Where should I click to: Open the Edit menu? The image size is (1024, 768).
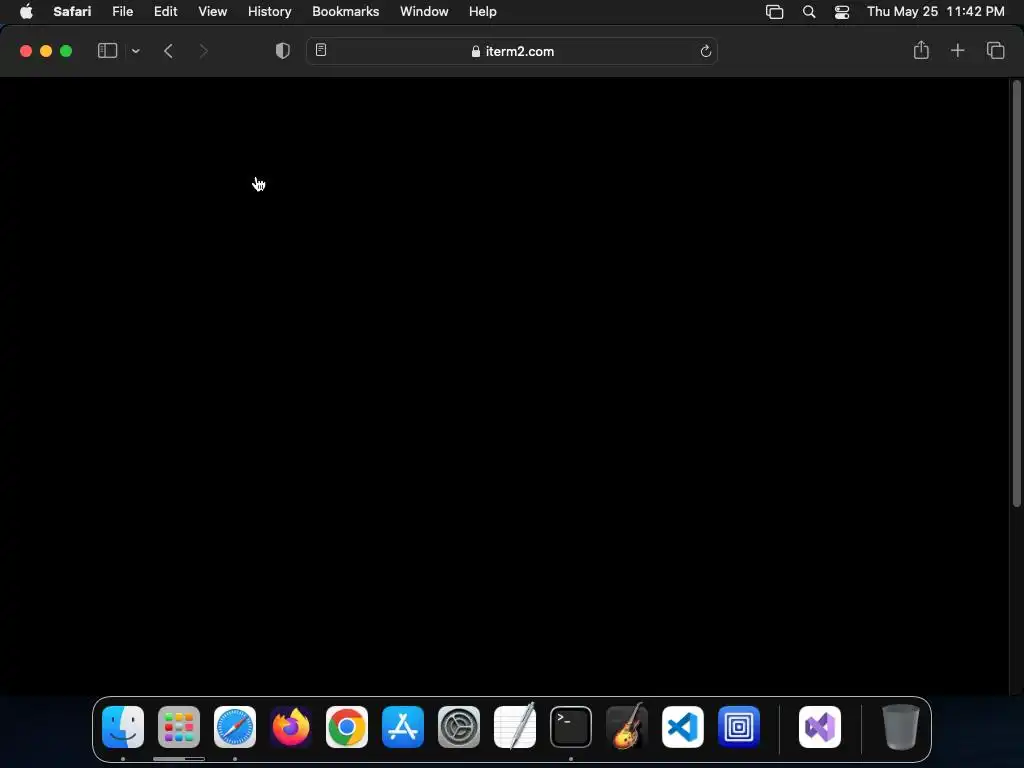(x=165, y=12)
